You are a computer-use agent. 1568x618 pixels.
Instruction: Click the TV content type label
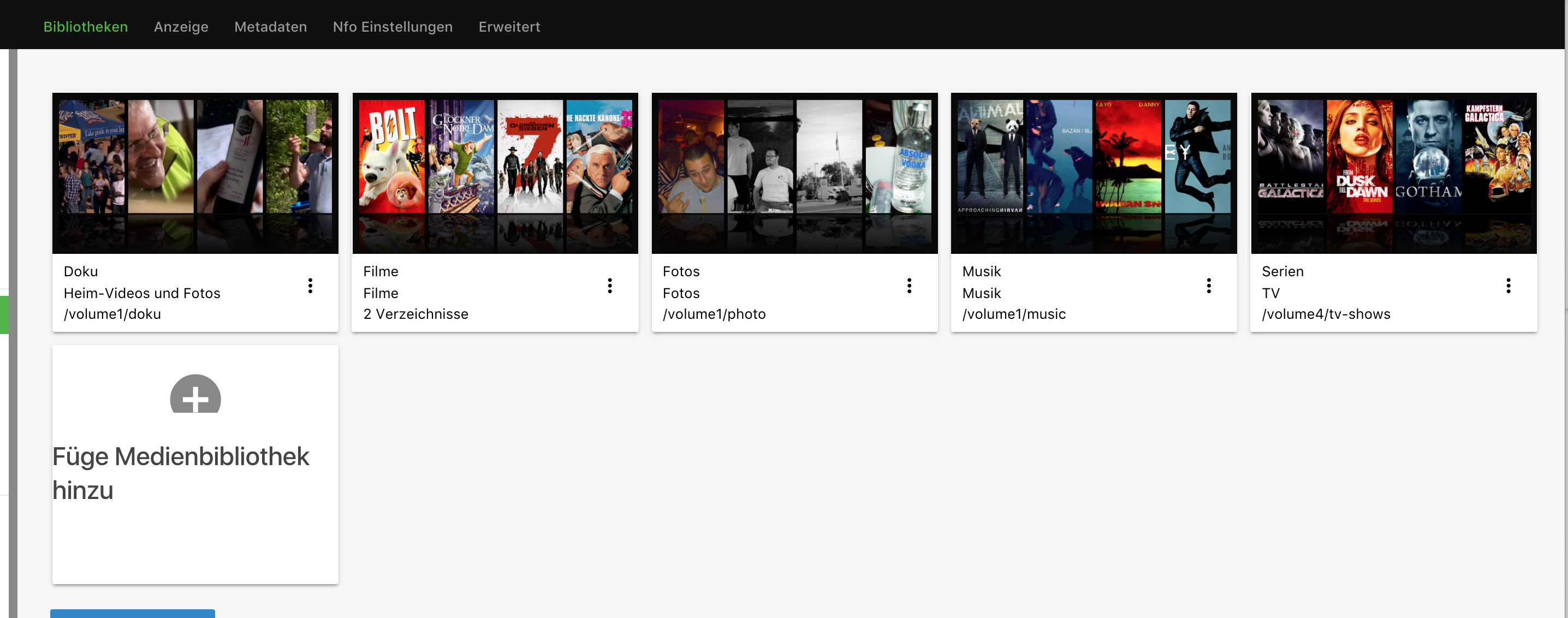pos(1271,293)
